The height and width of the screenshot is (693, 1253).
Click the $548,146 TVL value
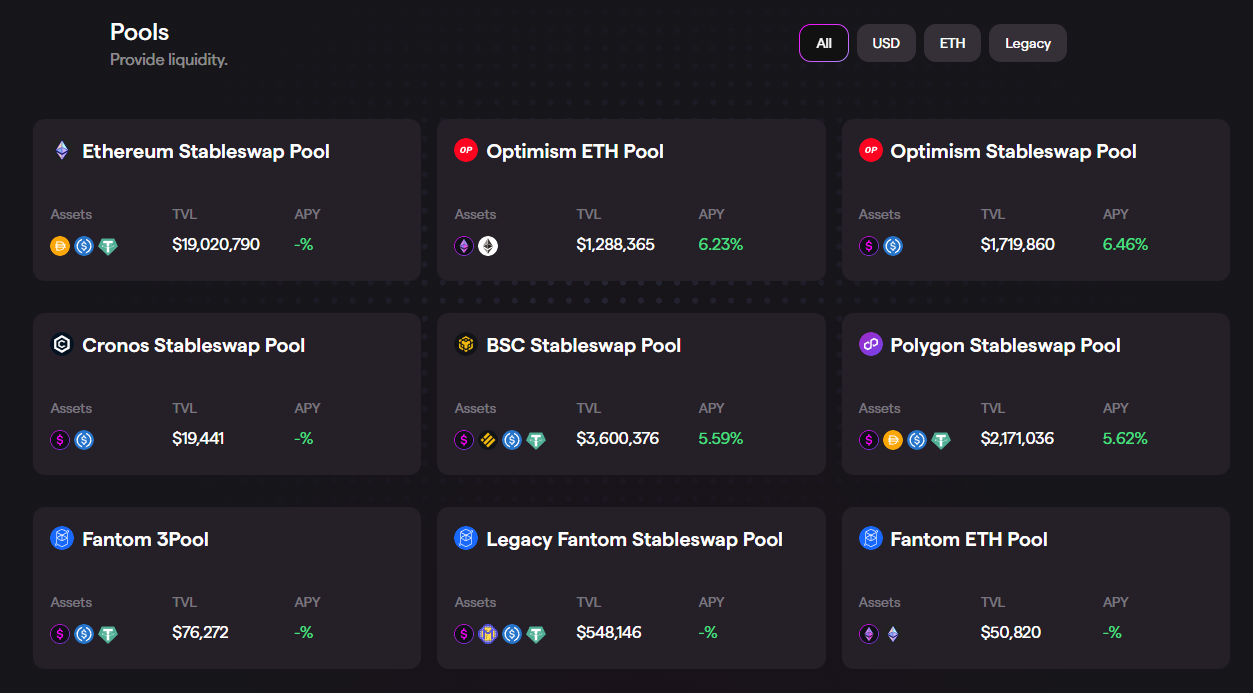coord(609,633)
